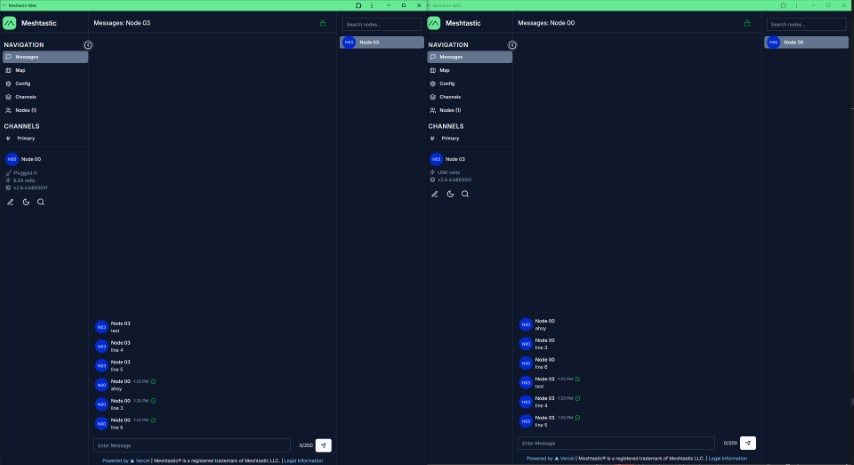Toggle dark mode moon icon under Node 00 sidebar info
This screenshot has width=854, height=465.
coord(26,202)
